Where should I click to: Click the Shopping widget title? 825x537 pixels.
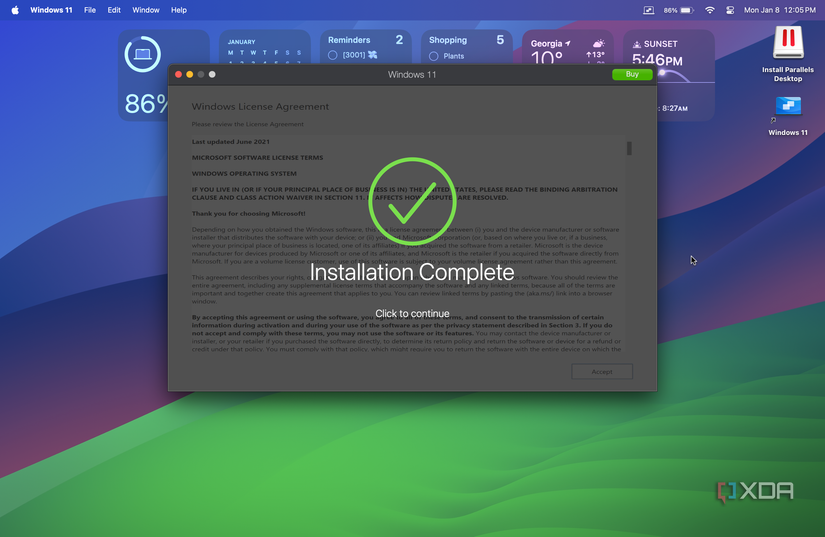click(448, 40)
